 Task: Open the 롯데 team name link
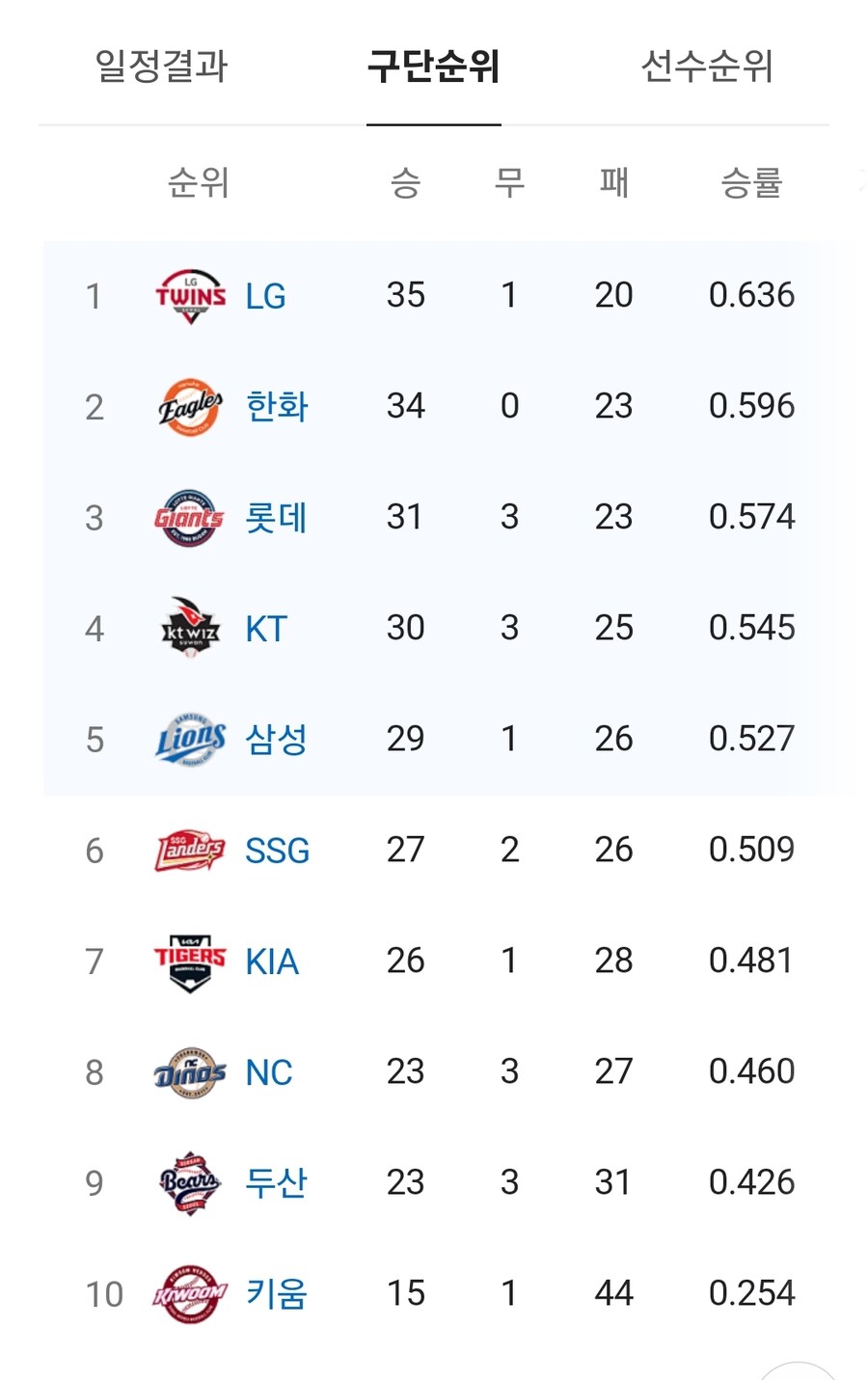pyautogui.click(x=277, y=518)
